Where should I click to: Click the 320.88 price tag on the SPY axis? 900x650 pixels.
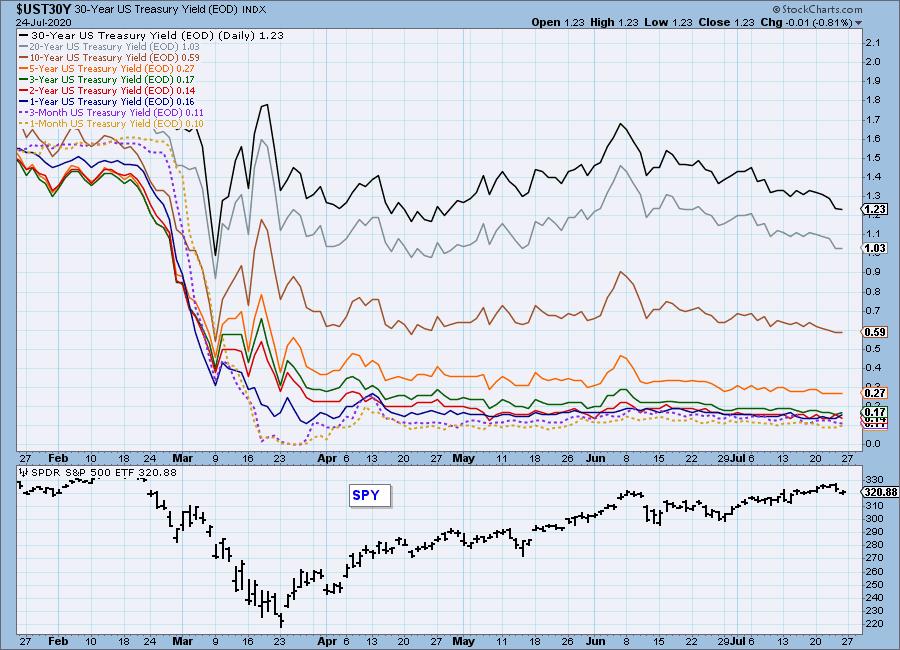point(880,492)
